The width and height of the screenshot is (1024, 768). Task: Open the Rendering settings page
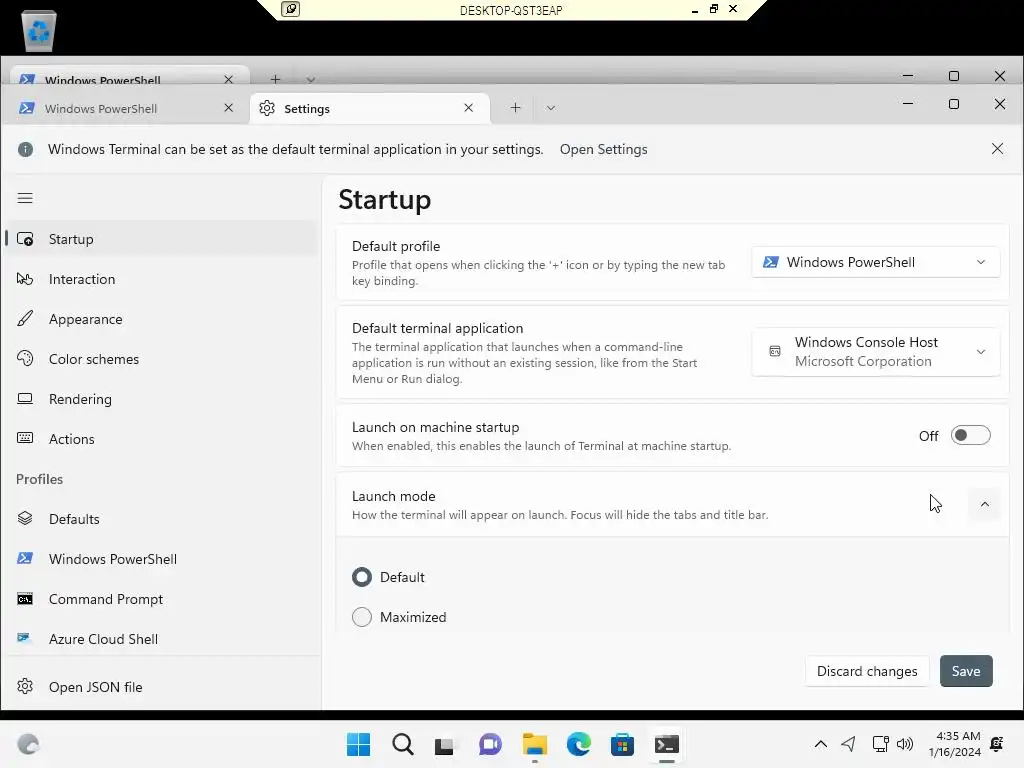[161, 399]
